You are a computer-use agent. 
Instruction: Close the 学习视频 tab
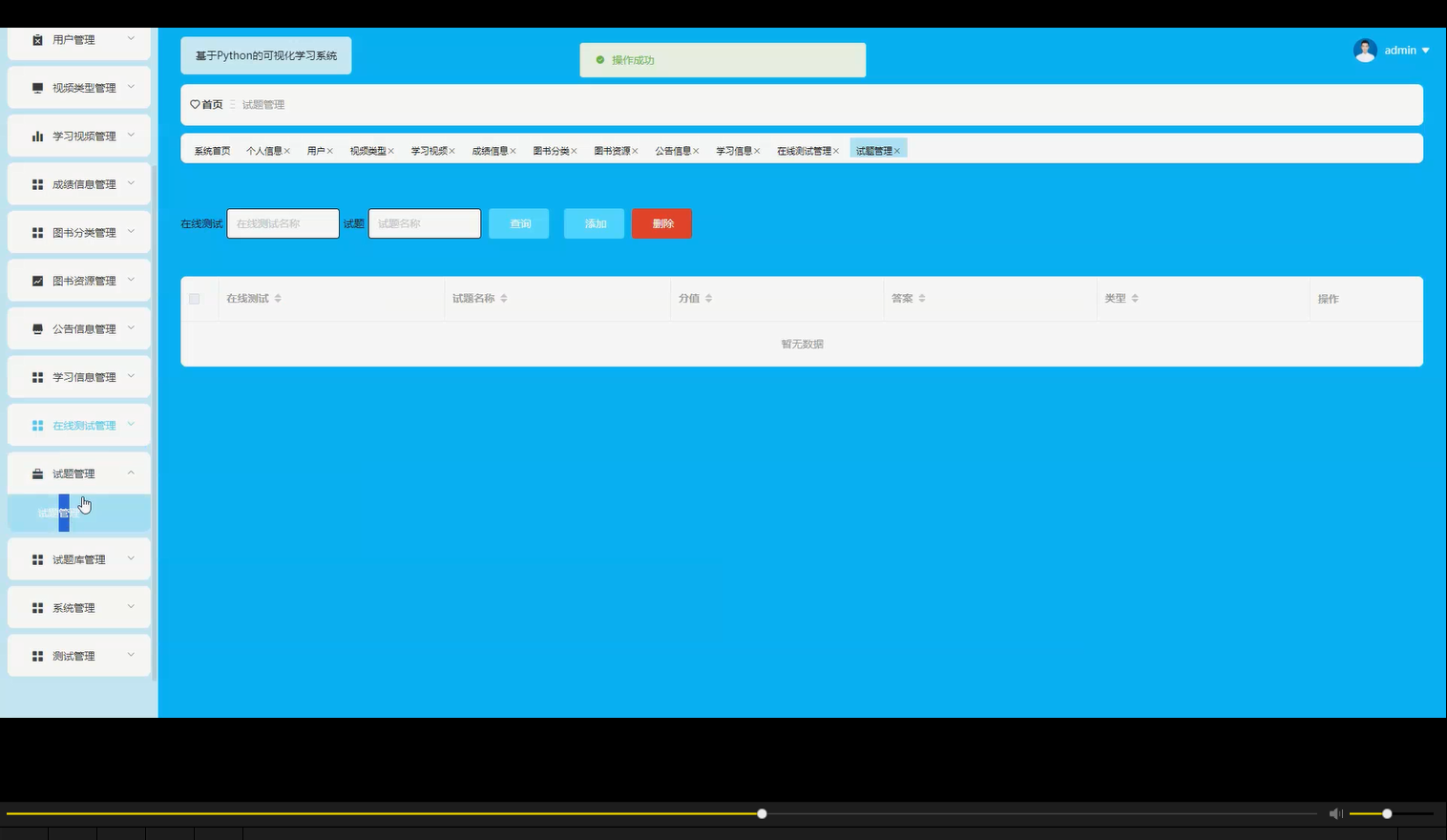click(451, 150)
